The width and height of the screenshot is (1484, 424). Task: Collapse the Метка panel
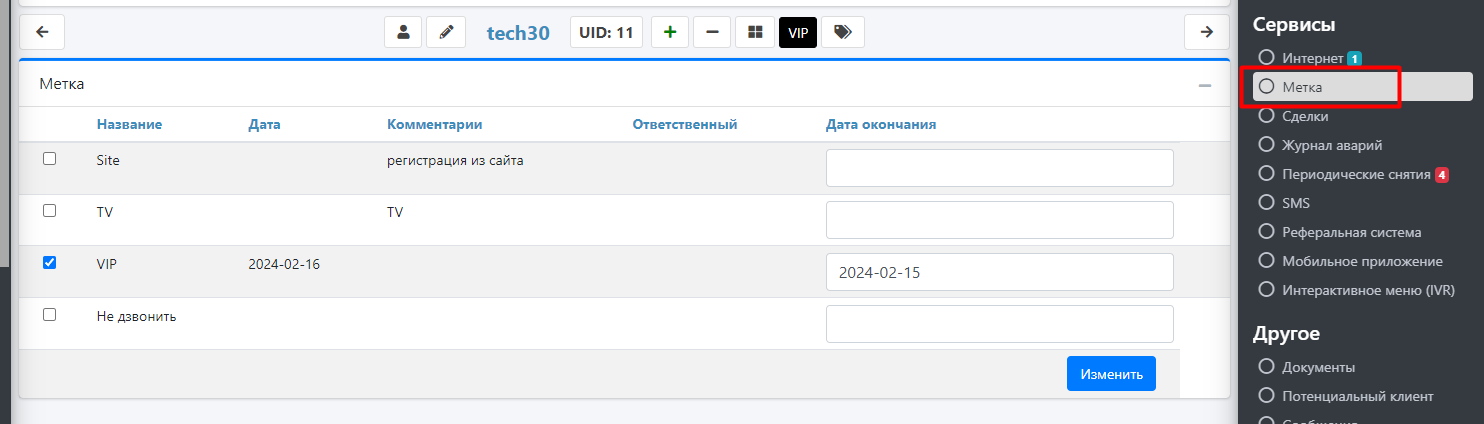click(1205, 86)
